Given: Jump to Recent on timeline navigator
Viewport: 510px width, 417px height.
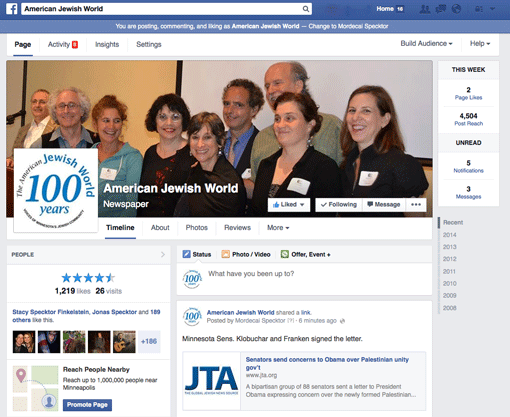Looking at the screenshot, I should click(453, 223).
